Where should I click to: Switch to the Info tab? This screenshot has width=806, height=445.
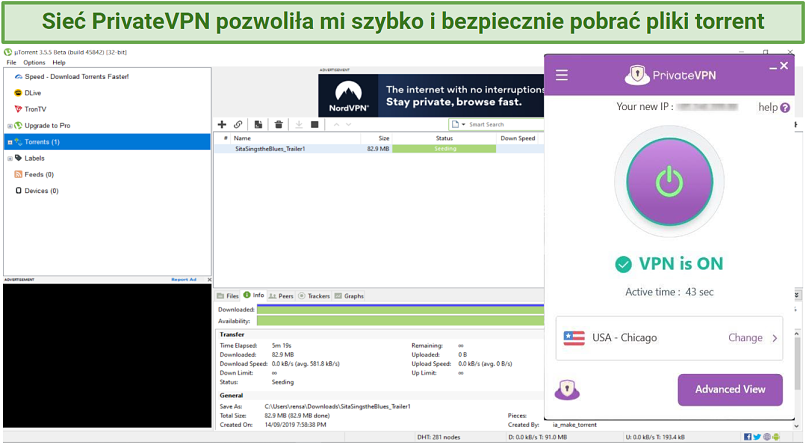point(254,295)
